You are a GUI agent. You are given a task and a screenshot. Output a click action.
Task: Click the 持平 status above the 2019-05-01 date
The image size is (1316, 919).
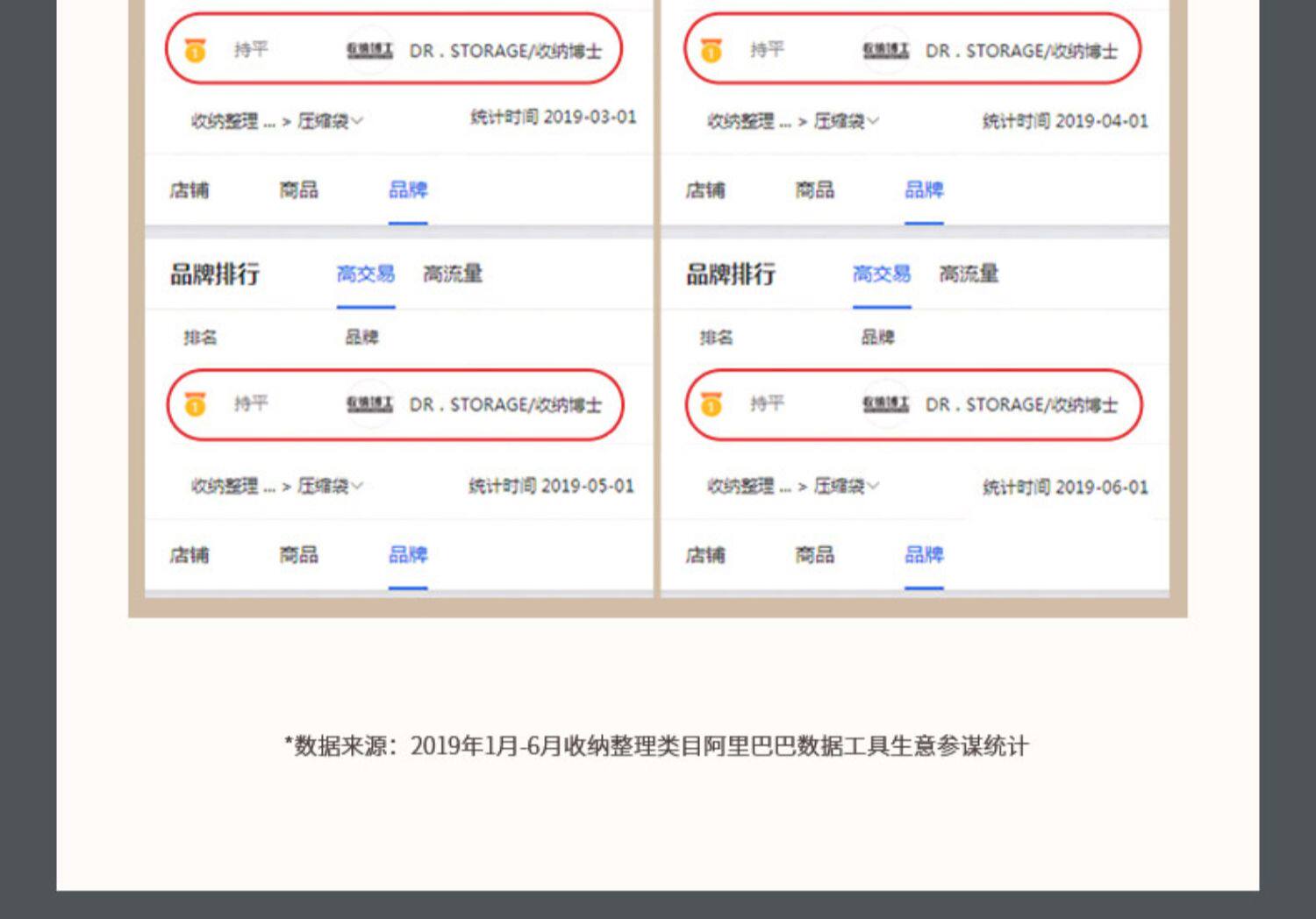coord(251,403)
